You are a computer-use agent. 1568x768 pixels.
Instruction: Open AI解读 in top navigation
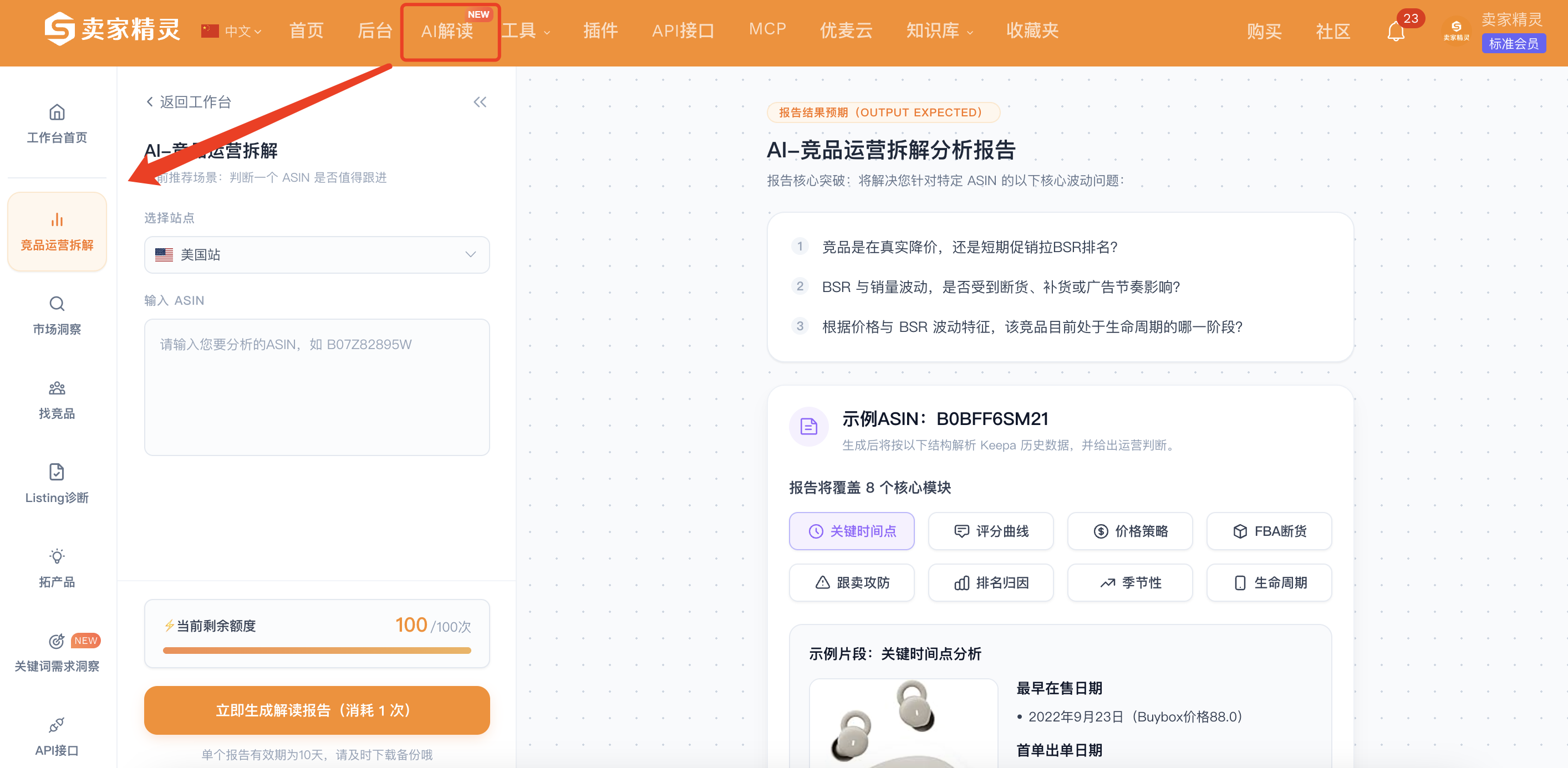[x=447, y=30]
